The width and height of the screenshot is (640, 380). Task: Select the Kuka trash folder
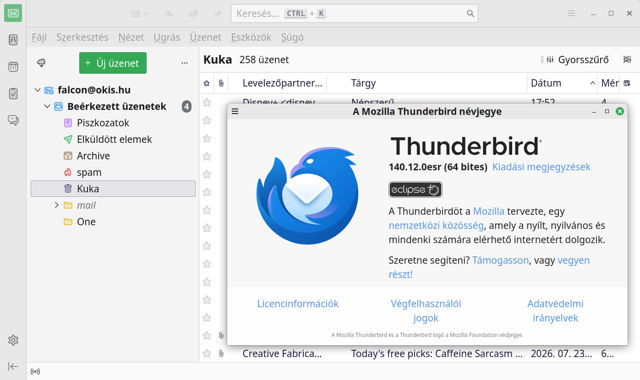point(113,189)
